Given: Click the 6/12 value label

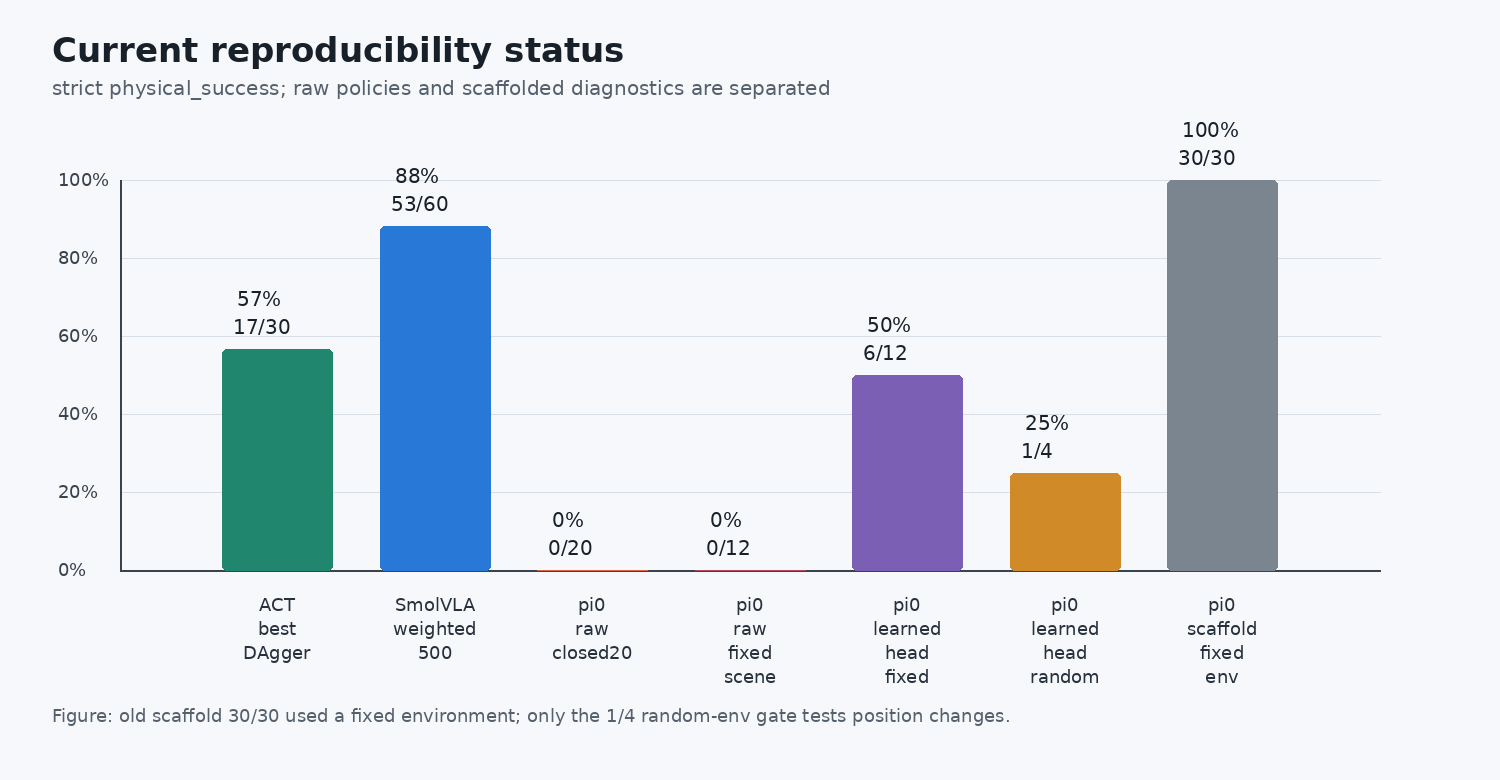Looking at the screenshot, I should [x=885, y=354].
